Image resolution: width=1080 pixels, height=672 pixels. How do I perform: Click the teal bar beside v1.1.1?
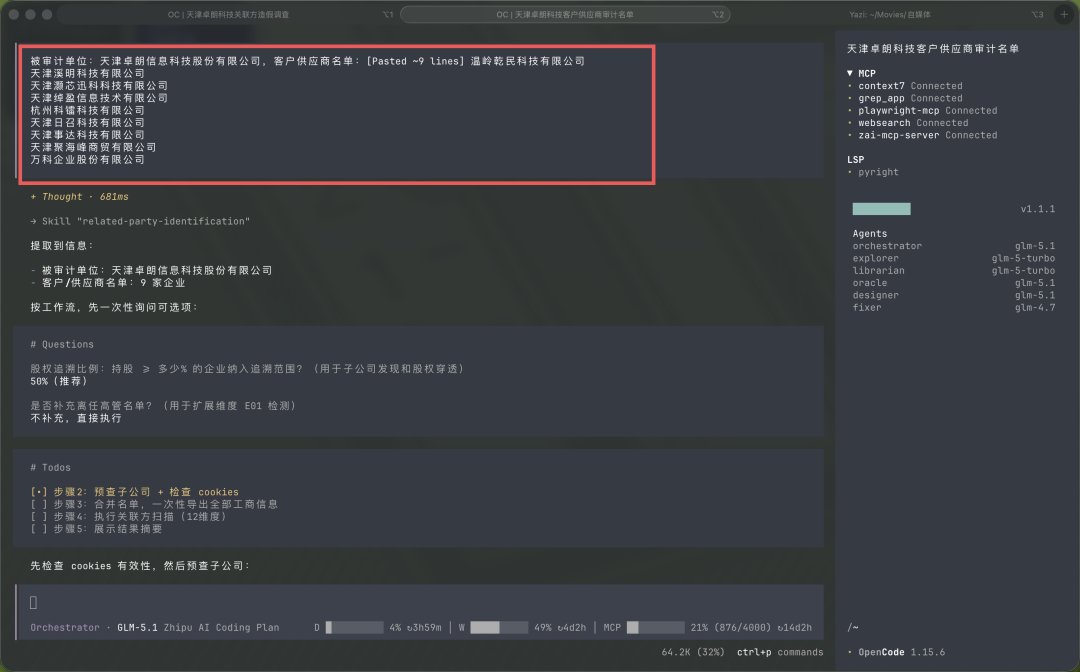[x=882, y=209]
